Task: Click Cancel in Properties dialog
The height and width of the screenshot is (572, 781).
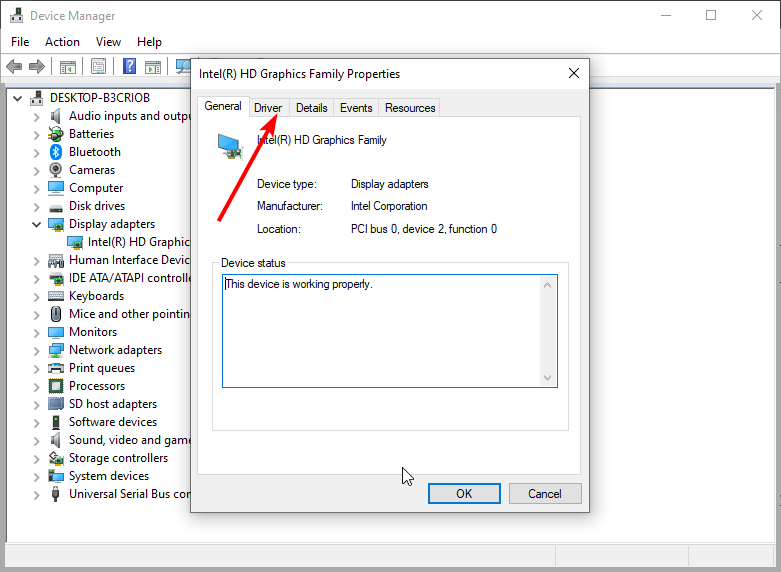Action: (x=545, y=493)
